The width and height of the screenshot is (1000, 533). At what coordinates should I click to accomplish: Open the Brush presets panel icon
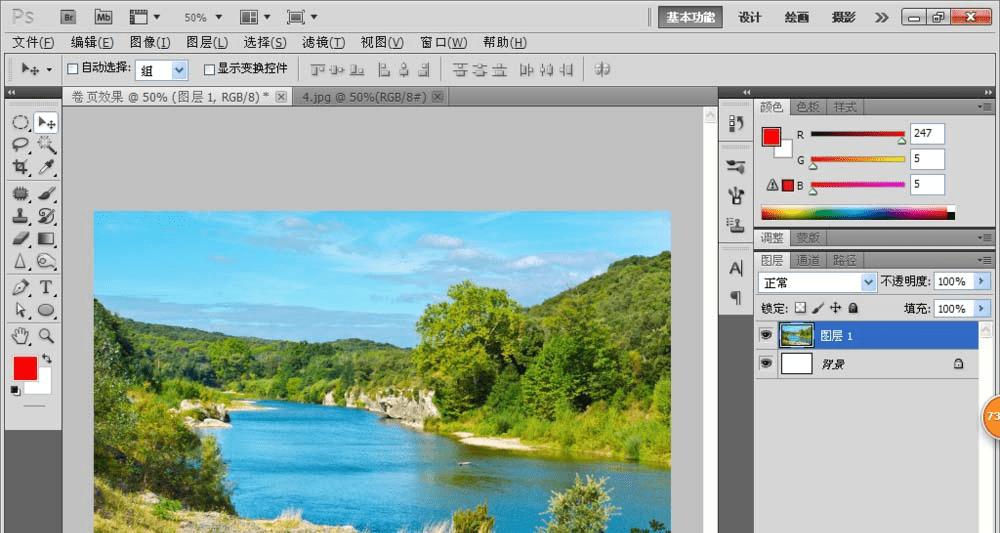tap(736, 167)
